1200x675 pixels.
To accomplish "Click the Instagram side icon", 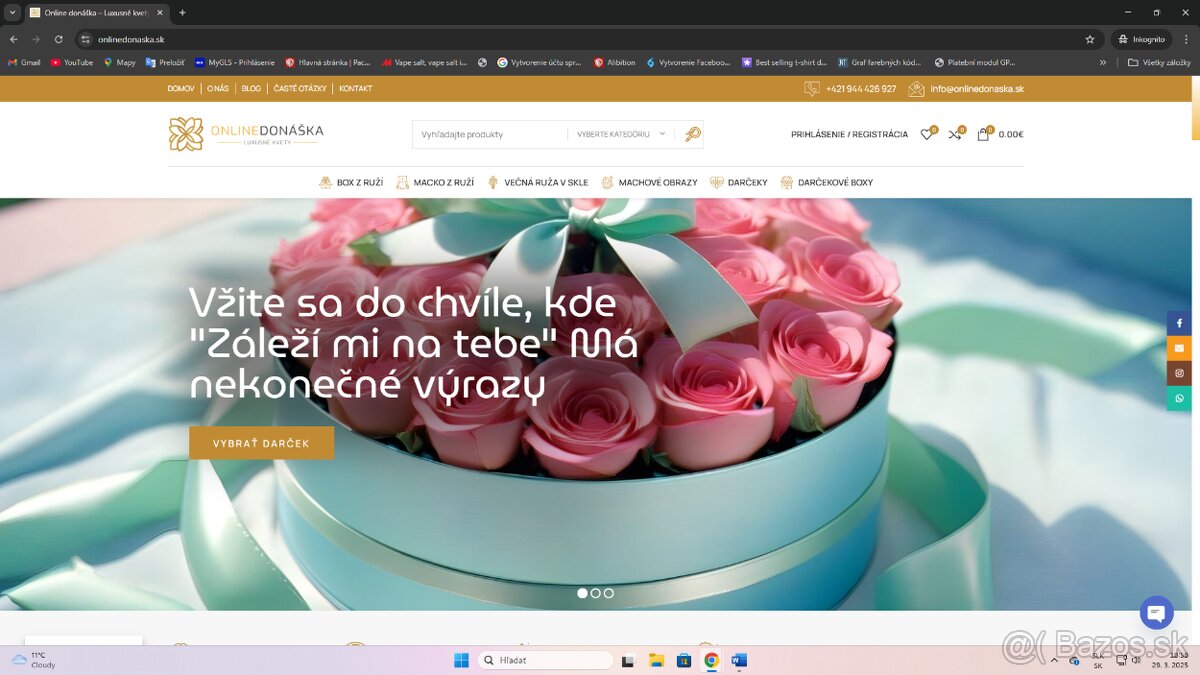I will coord(1179,373).
